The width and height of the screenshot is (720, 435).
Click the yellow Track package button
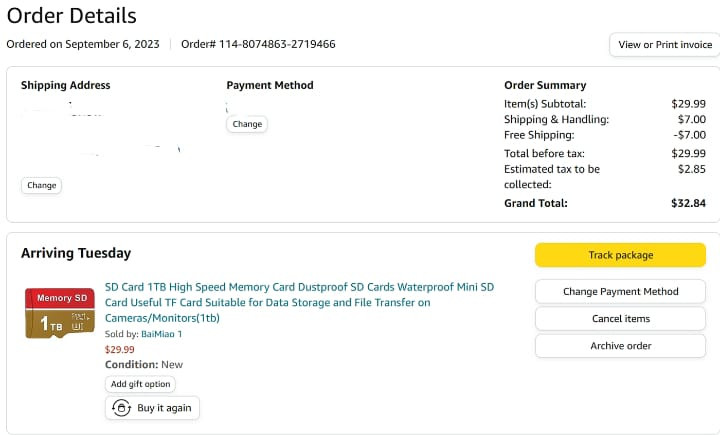click(x=620, y=255)
